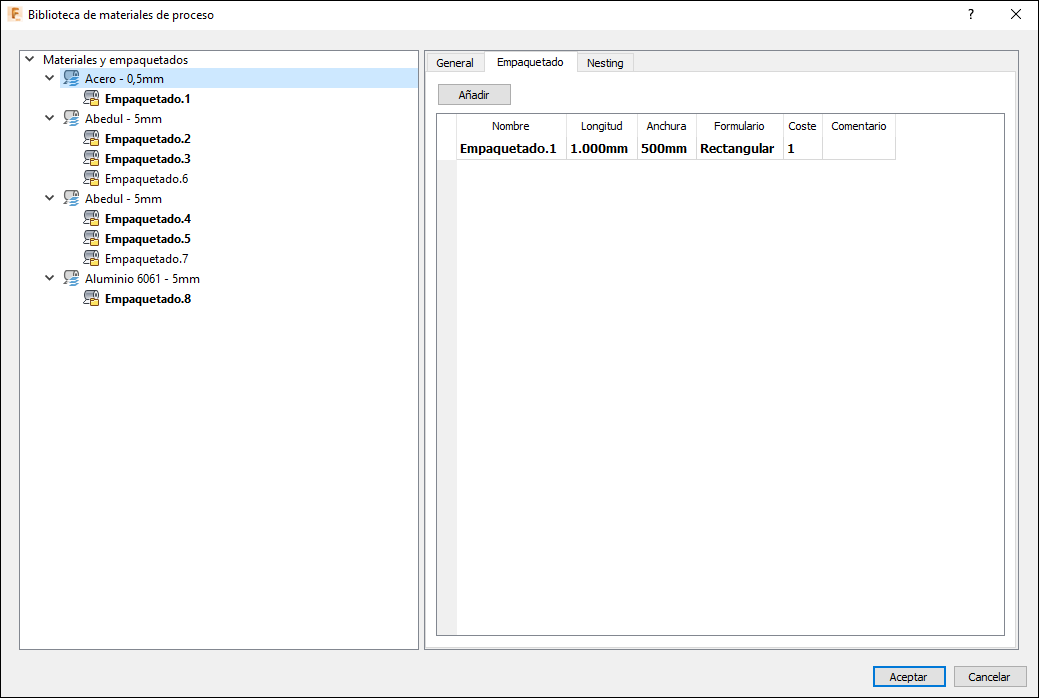Select Empaquetado.8 label in the tree
This screenshot has width=1039, height=698.
click(x=148, y=299)
